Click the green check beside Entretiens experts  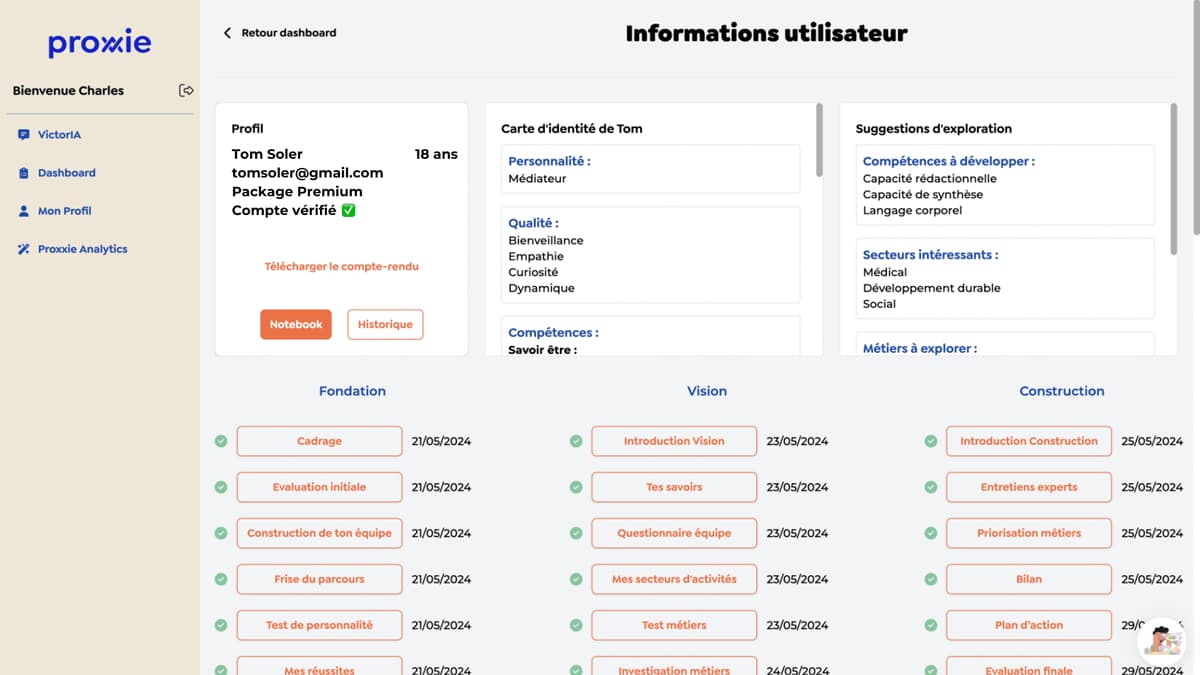click(931, 487)
